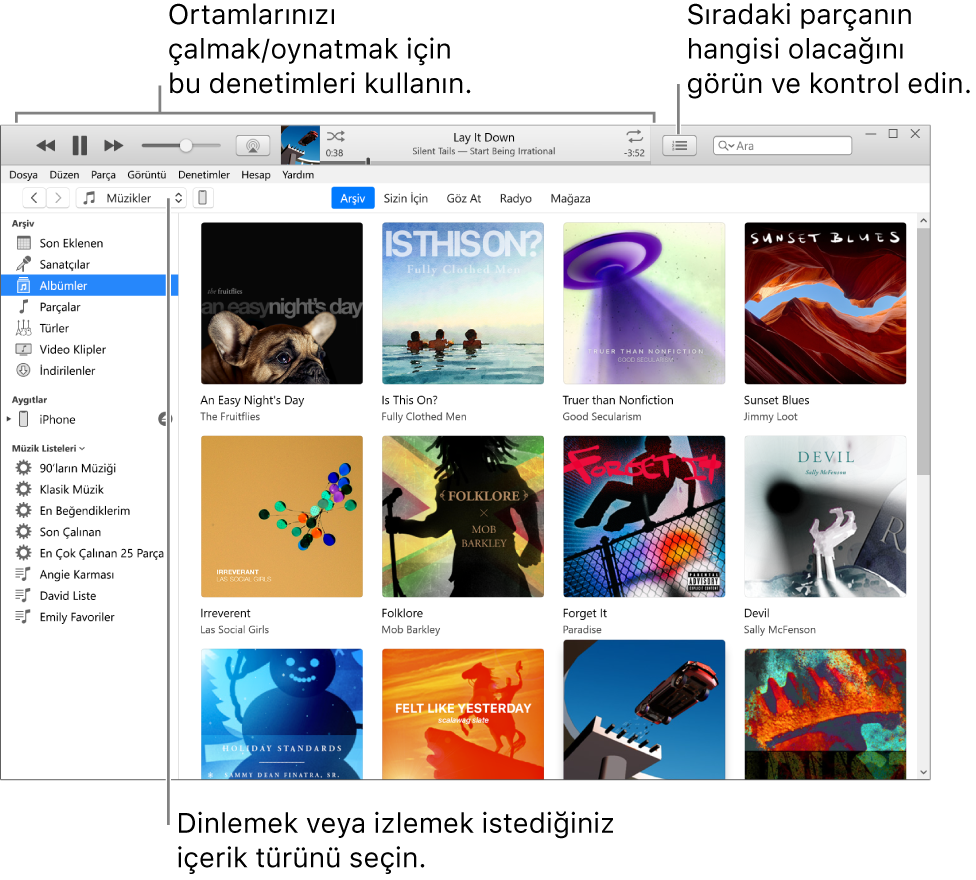The height and width of the screenshot is (880, 976).
Task: Open the Dosya menu
Action: click(23, 175)
